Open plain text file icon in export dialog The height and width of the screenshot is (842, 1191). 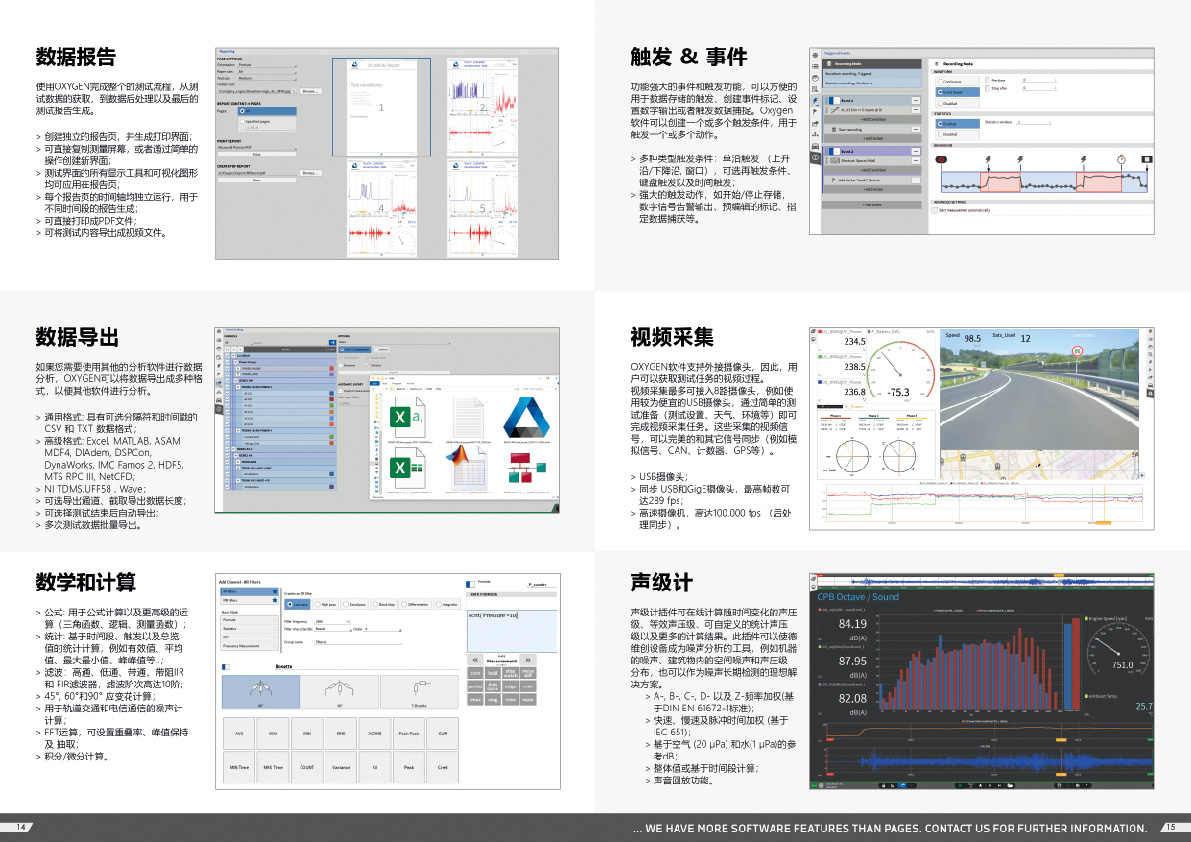coord(468,418)
